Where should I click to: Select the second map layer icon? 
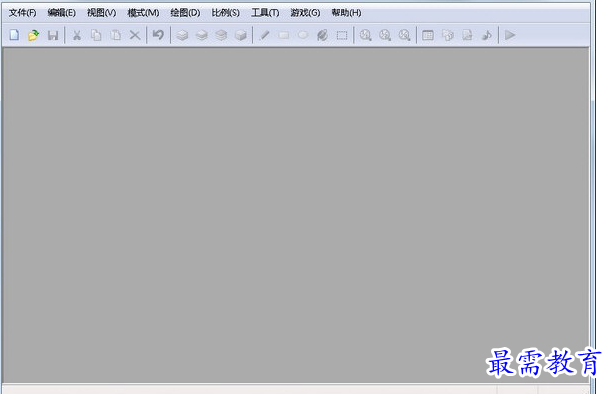tap(202, 35)
